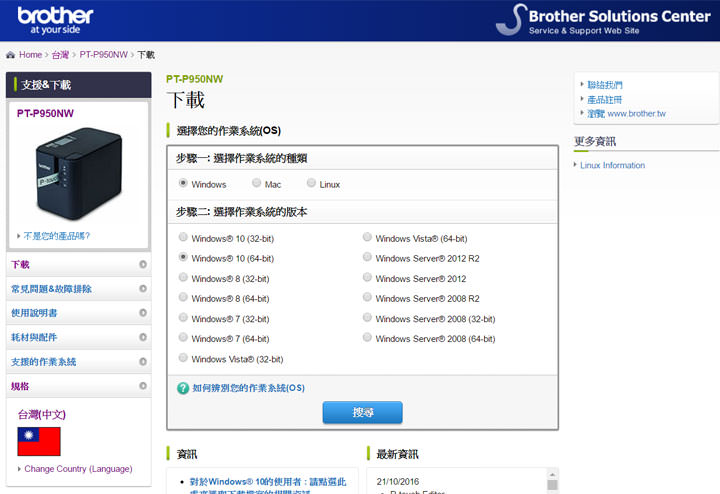Choose Windows Server 2012 R2 option
720x494 pixels.
click(367, 257)
